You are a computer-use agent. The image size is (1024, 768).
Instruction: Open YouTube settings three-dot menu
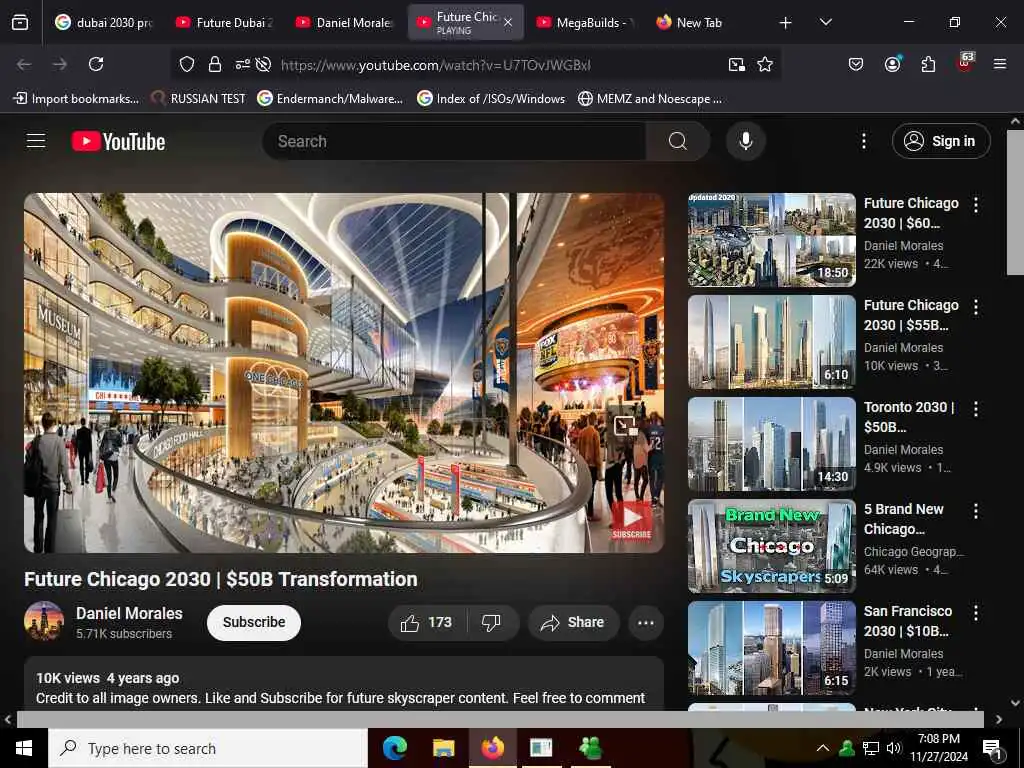(864, 141)
